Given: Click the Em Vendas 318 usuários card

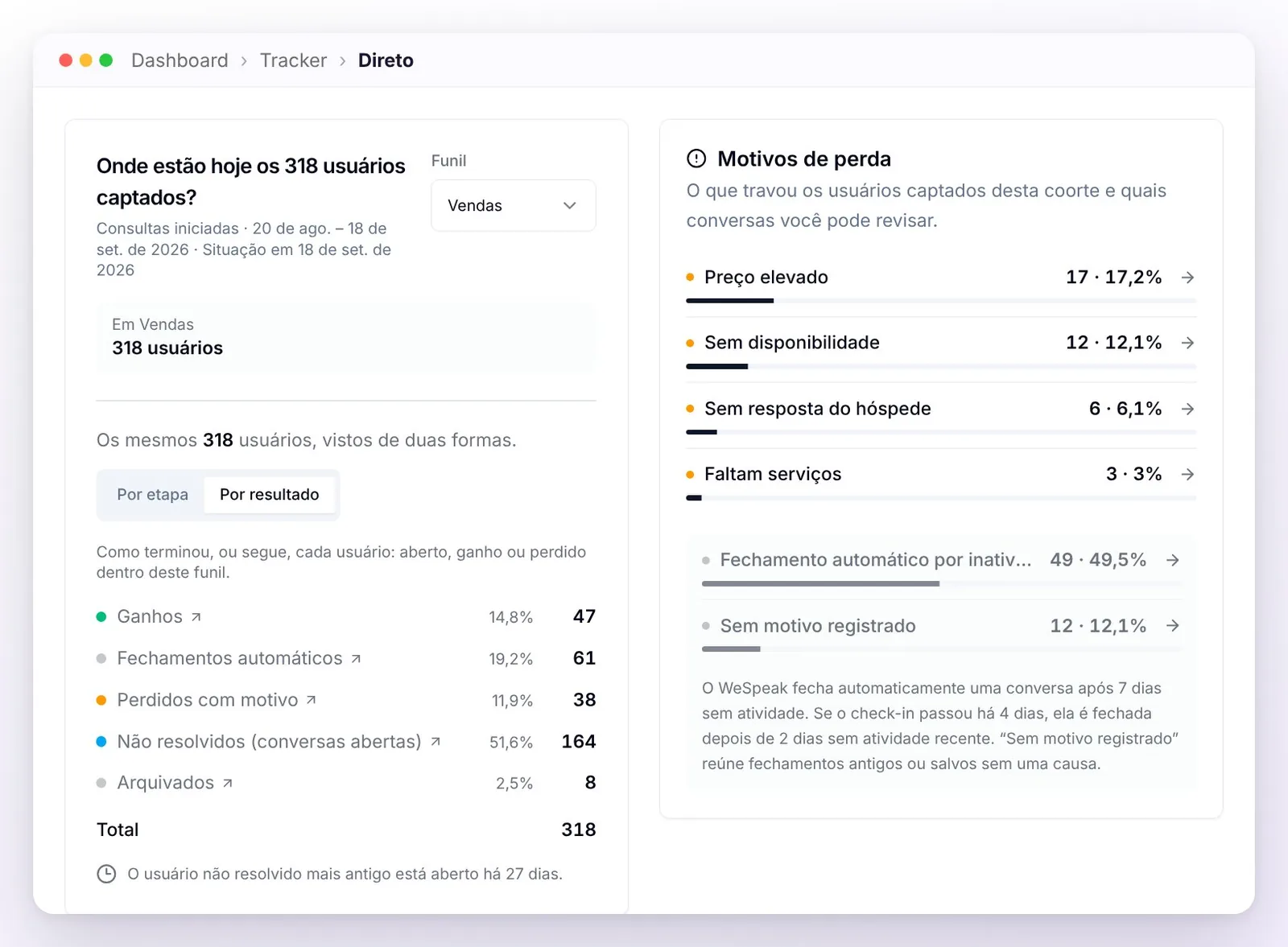Looking at the screenshot, I should 346,337.
